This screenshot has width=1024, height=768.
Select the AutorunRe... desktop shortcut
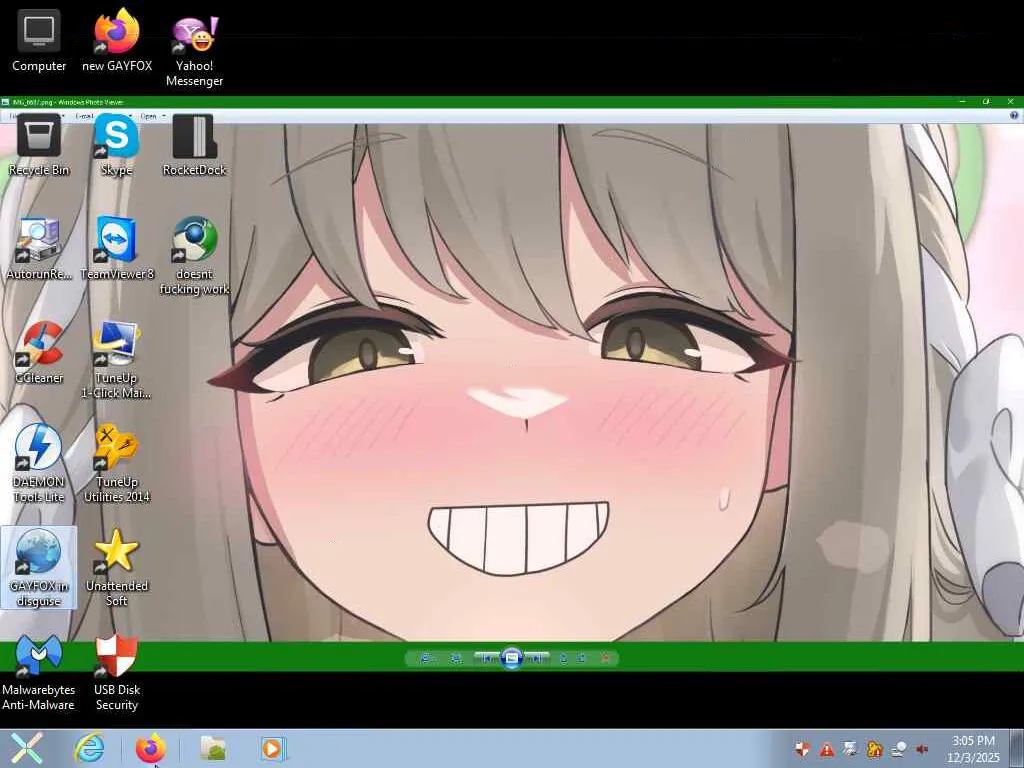39,249
